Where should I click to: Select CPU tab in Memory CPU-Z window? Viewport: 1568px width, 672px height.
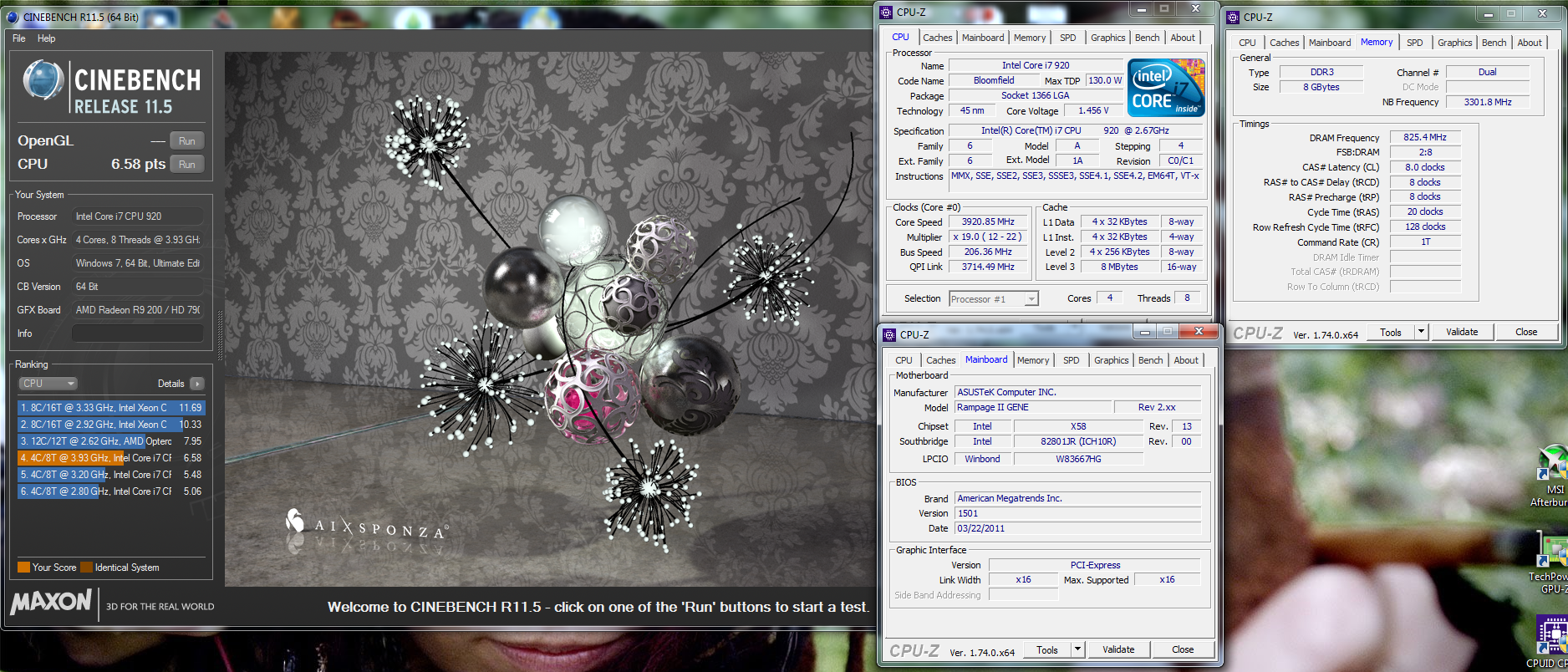tap(1247, 43)
